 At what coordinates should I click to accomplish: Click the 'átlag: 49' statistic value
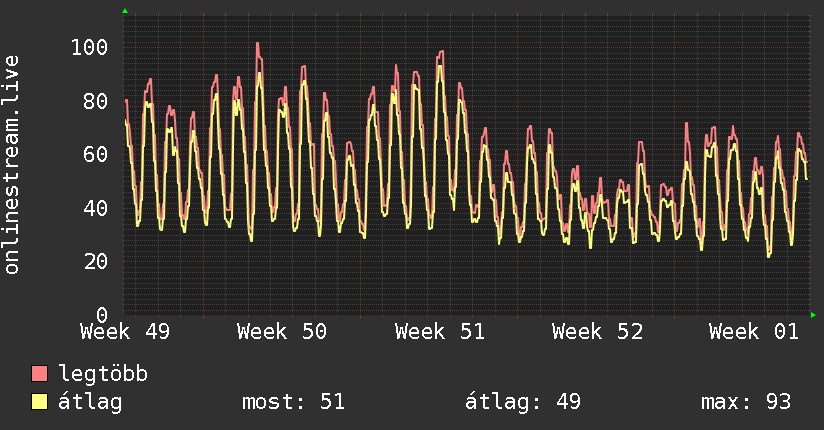coord(523,402)
